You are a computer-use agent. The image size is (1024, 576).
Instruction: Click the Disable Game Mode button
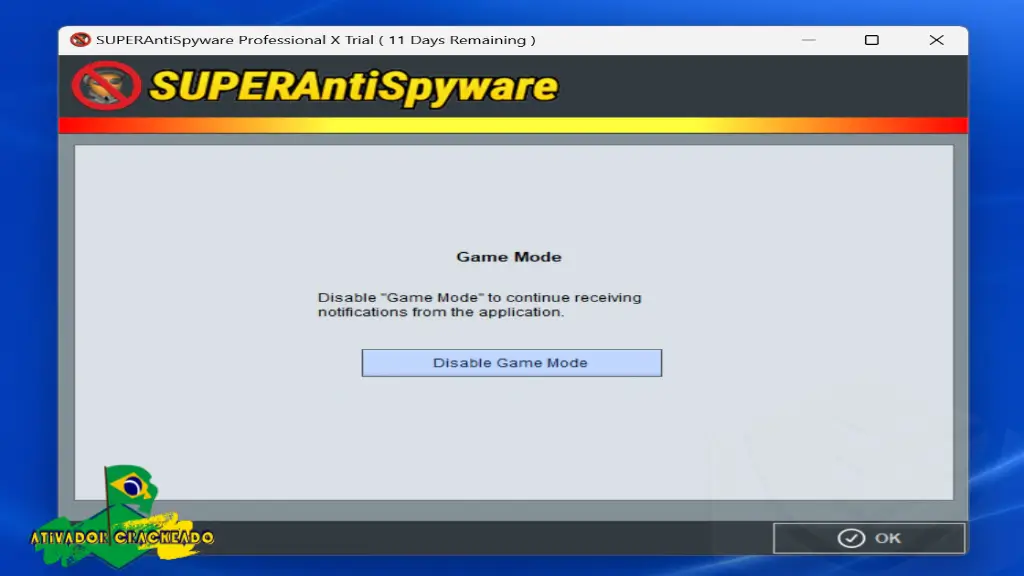point(511,362)
